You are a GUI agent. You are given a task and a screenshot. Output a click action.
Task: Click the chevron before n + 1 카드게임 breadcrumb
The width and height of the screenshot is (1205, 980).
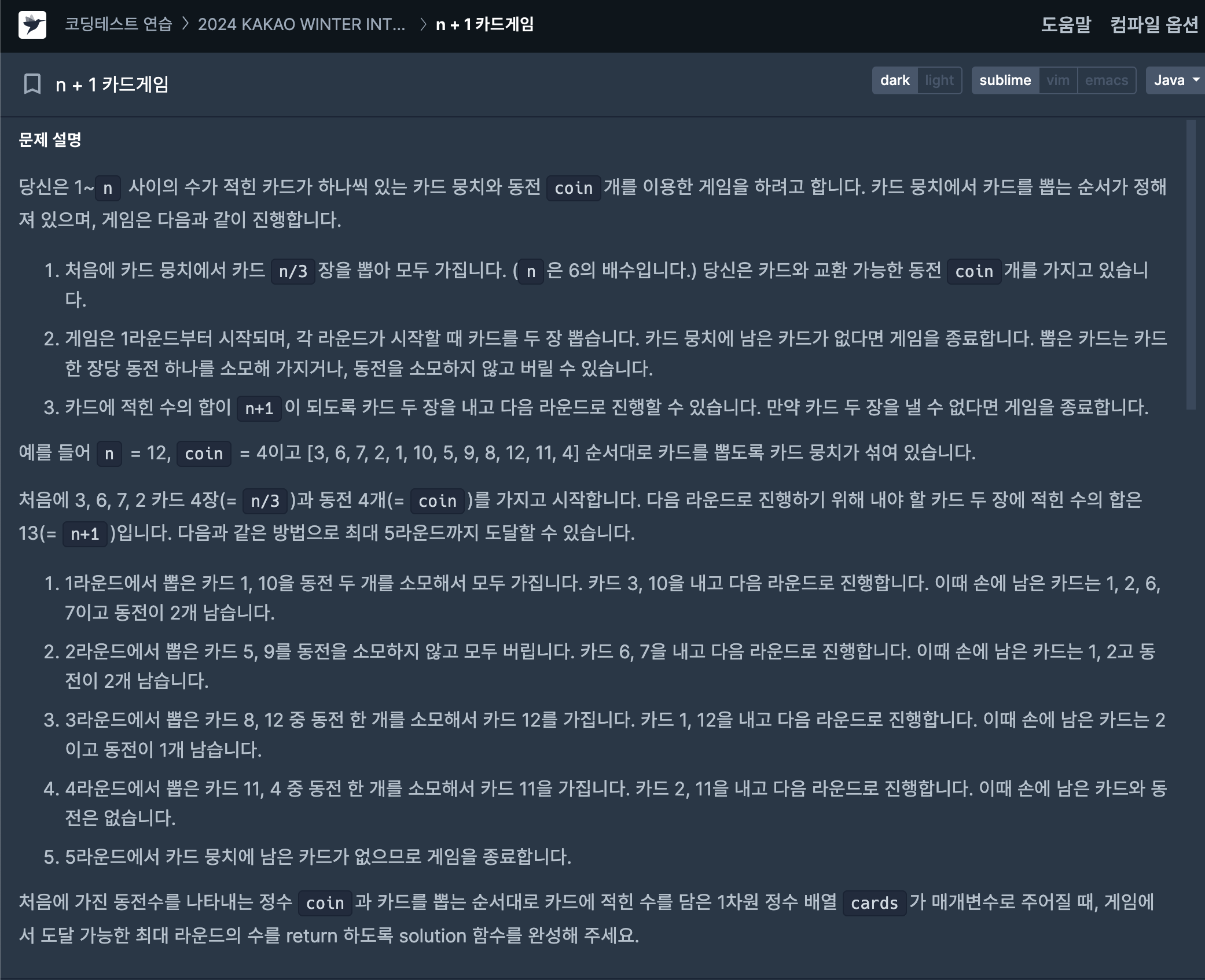point(423,24)
